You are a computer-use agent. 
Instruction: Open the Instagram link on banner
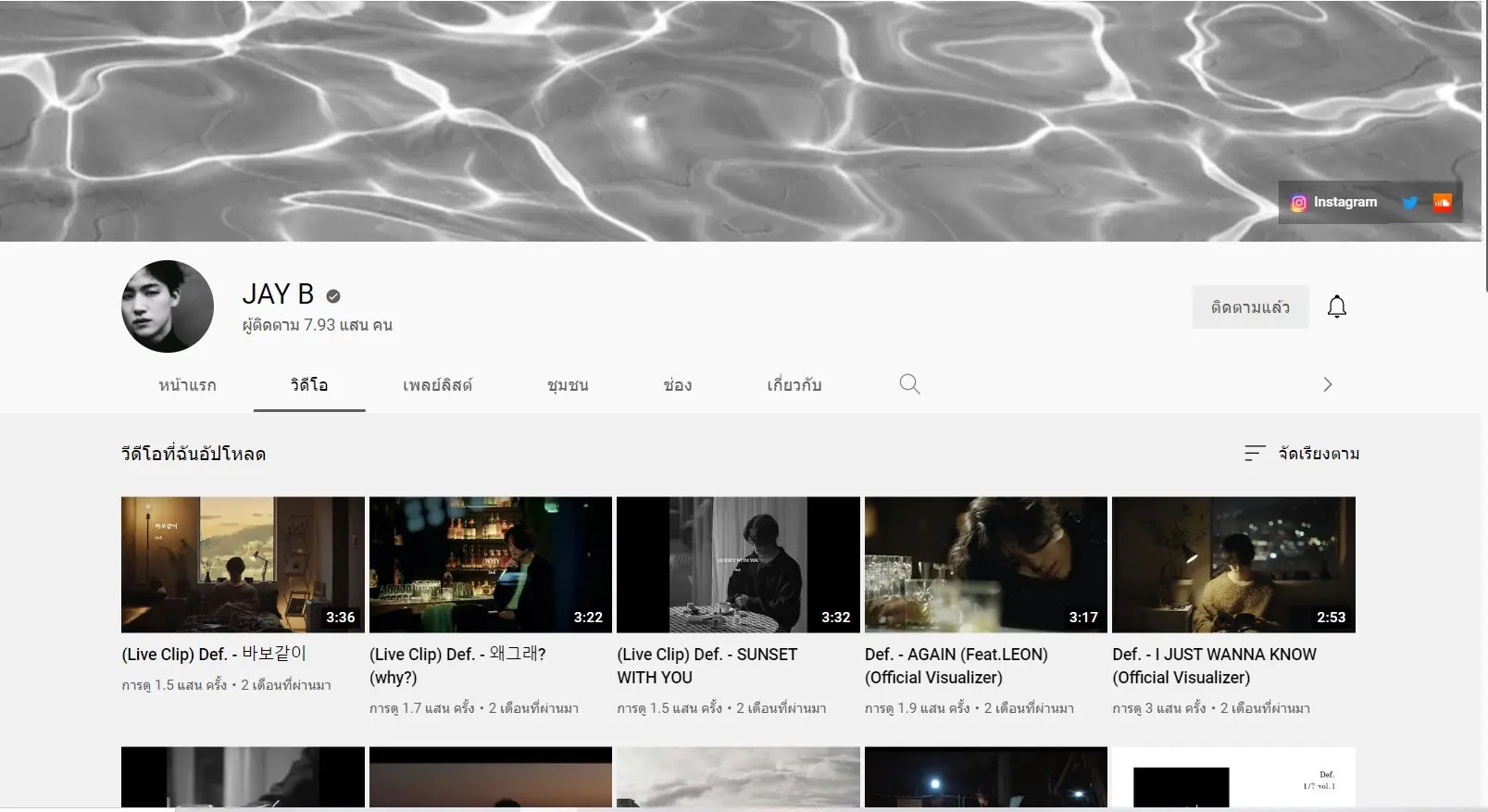click(1333, 203)
